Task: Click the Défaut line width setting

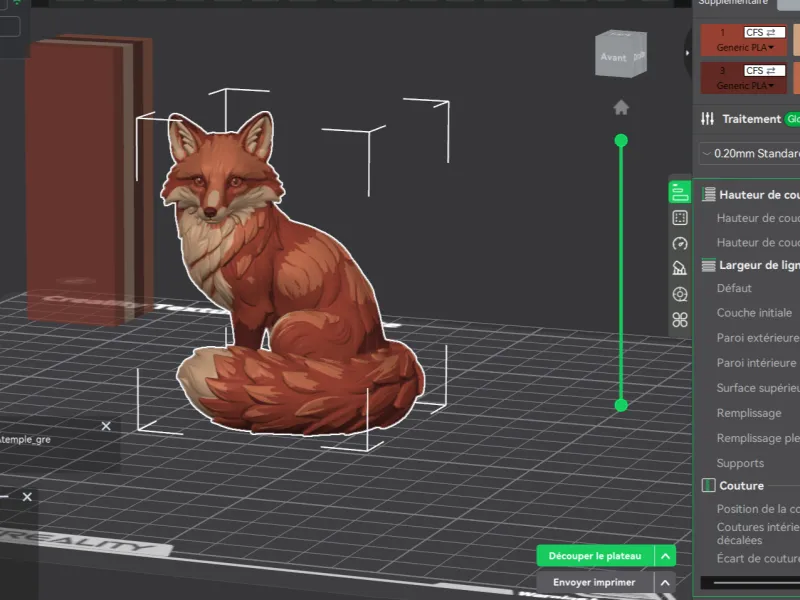Action: pyautogui.click(x=734, y=288)
